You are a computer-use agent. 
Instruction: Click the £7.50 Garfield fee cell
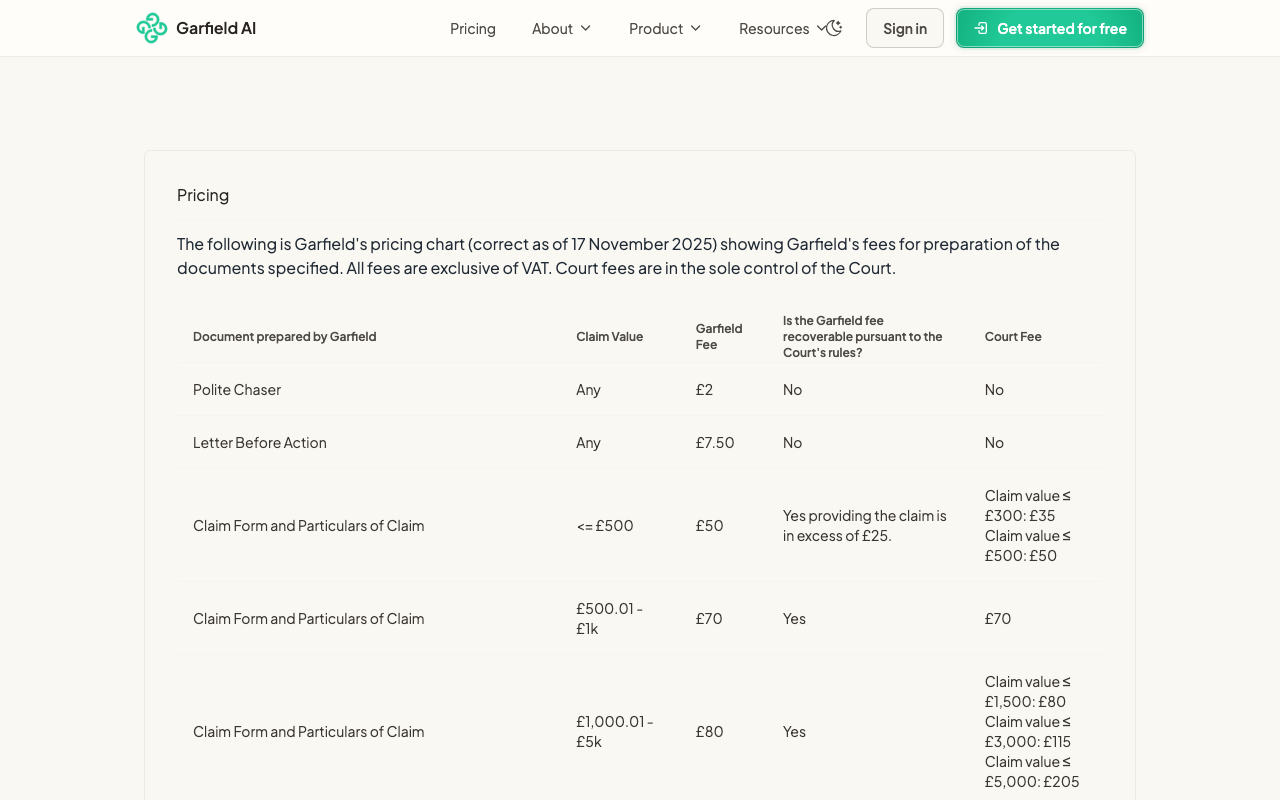click(x=715, y=443)
